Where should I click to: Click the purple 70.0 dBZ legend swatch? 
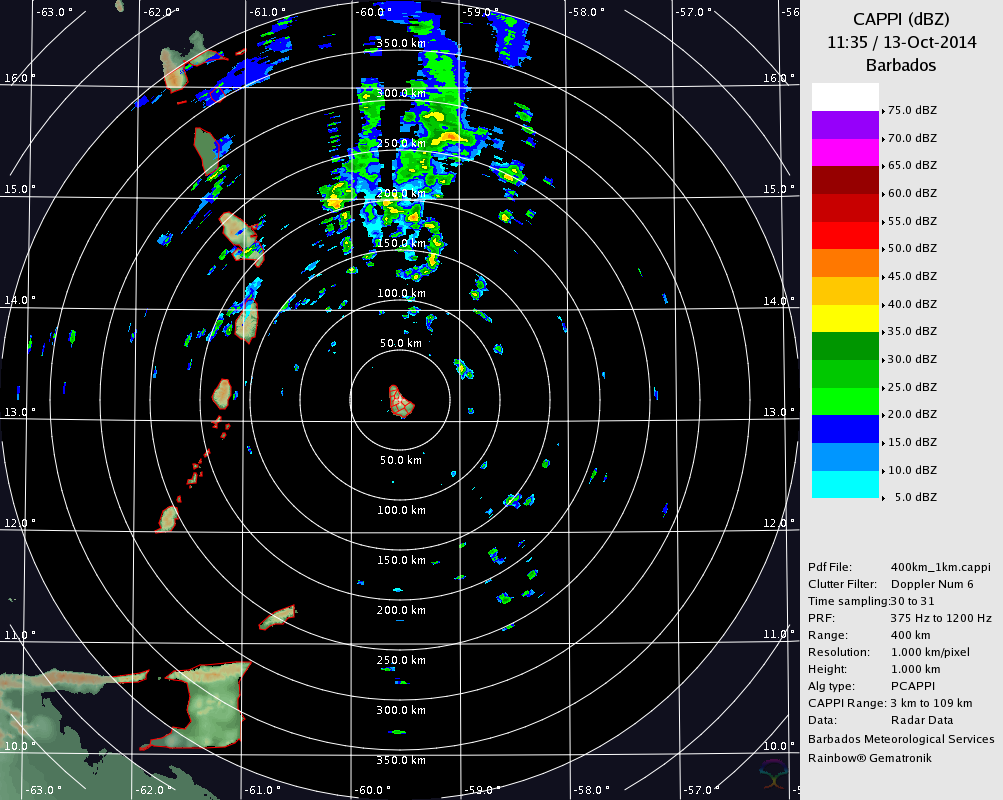coord(845,125)
